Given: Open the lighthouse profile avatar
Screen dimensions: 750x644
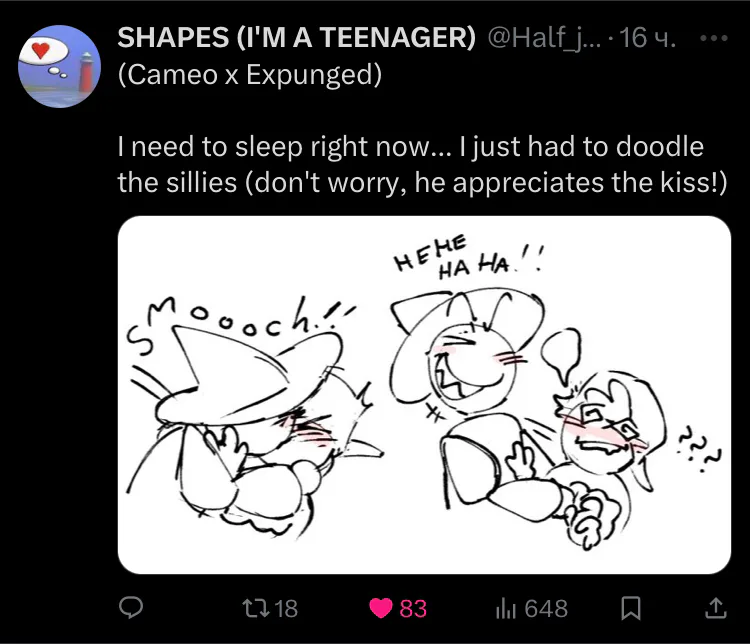Looking at the screenshot, I should (x=59, y=67).
